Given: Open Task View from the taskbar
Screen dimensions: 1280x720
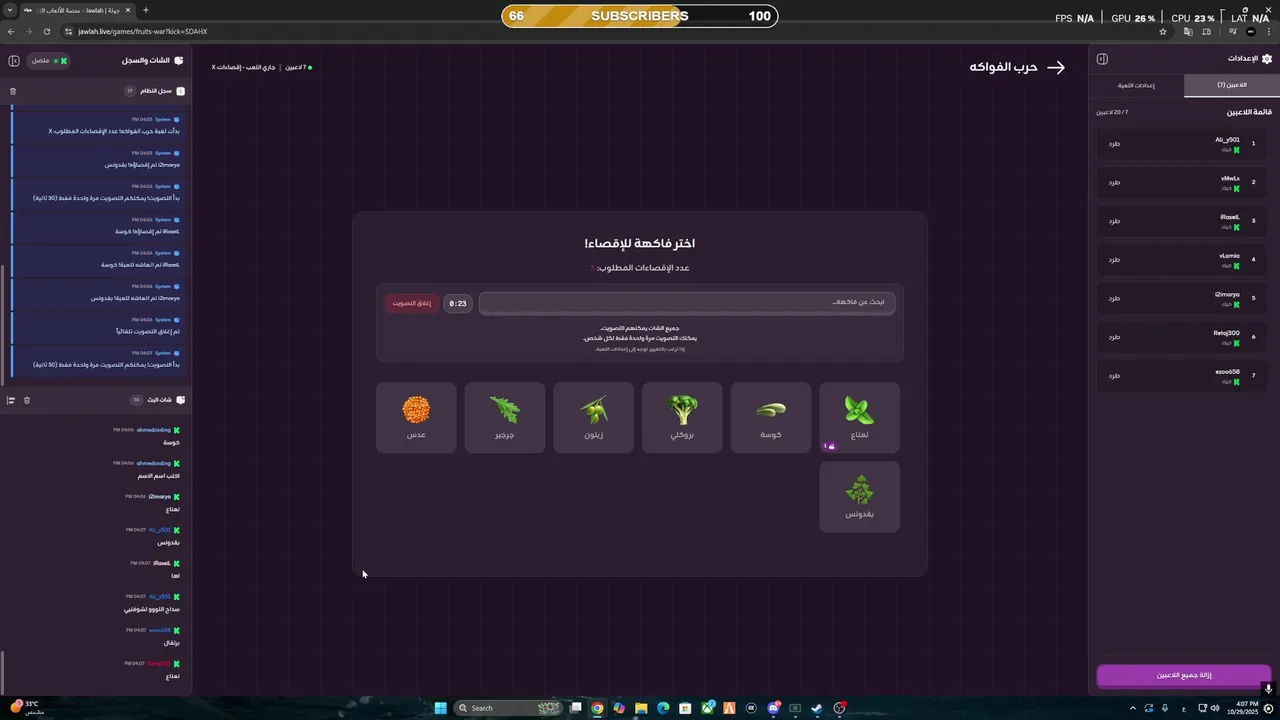Looking at the screenshot, I should click(x=576, y=708).
